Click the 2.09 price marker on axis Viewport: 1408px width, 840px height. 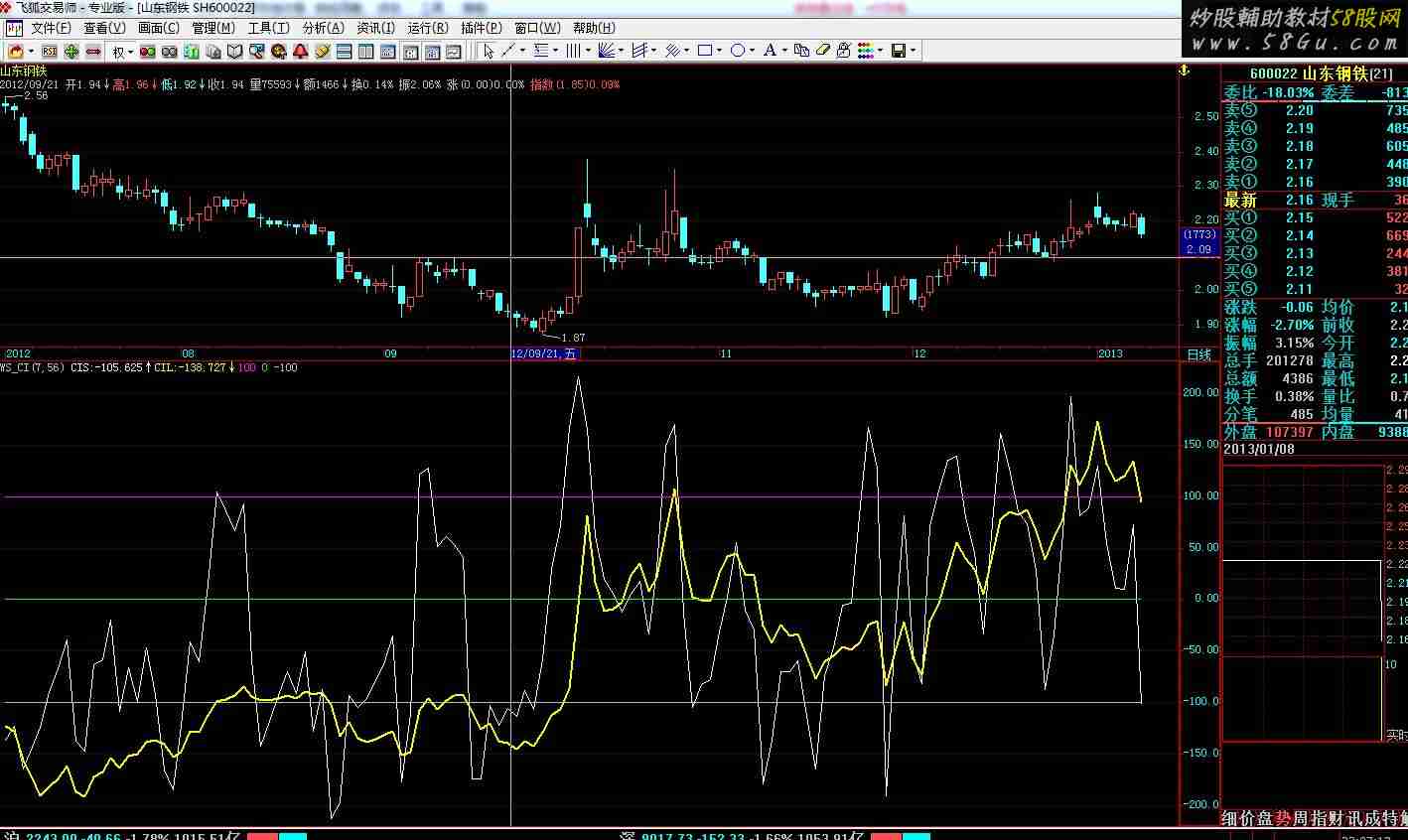(1199, 249)
